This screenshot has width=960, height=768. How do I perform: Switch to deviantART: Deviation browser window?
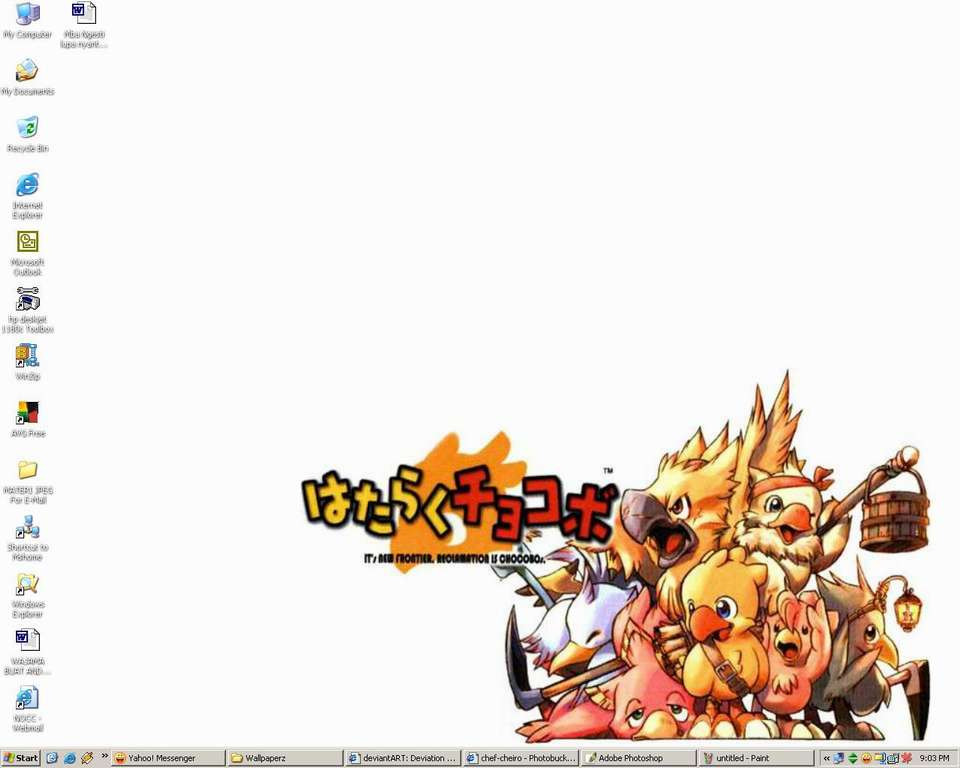(402, 758)
